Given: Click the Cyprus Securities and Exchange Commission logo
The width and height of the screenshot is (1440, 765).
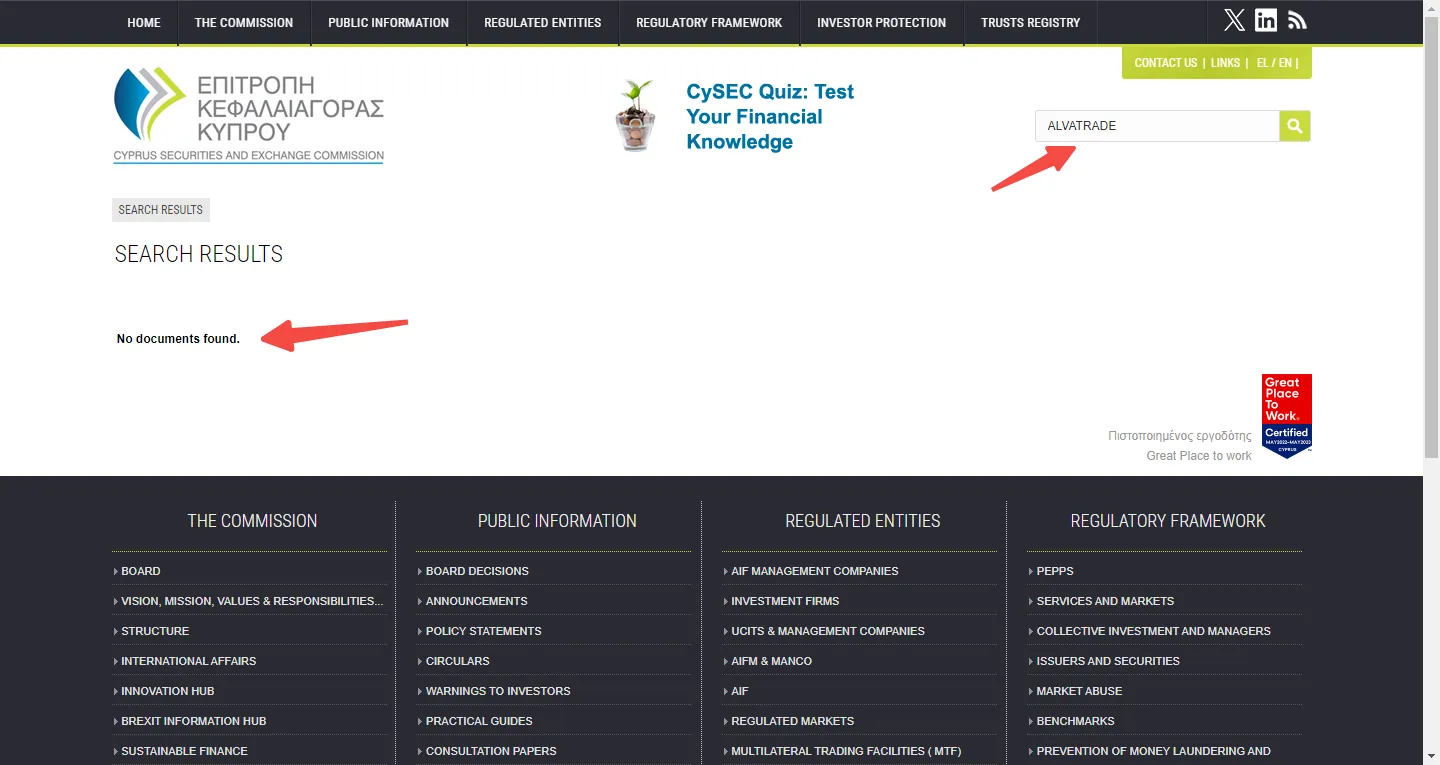Looking at the screenshot, I should tap(249, 115).
